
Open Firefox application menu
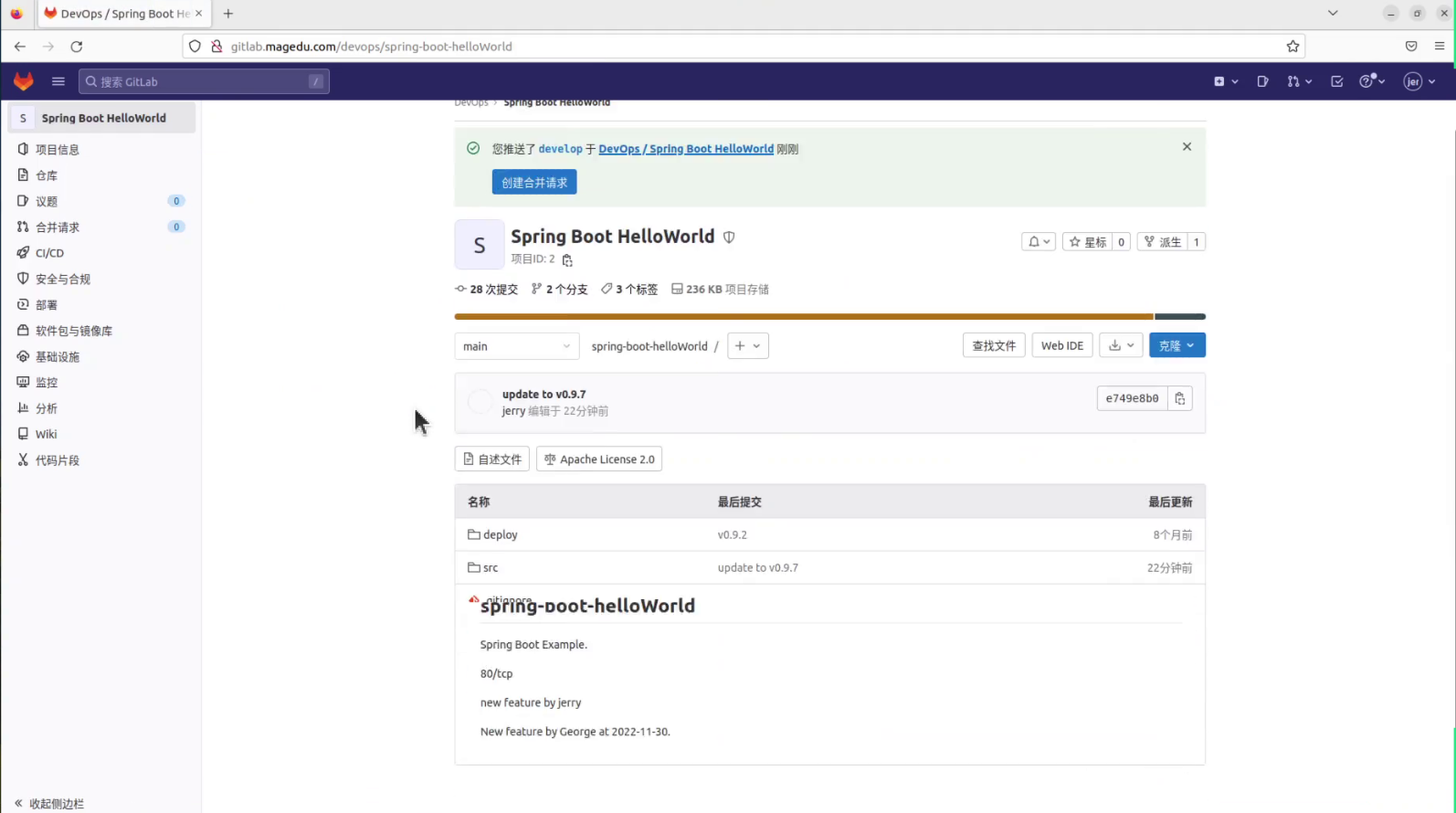tap(1440, 47)
